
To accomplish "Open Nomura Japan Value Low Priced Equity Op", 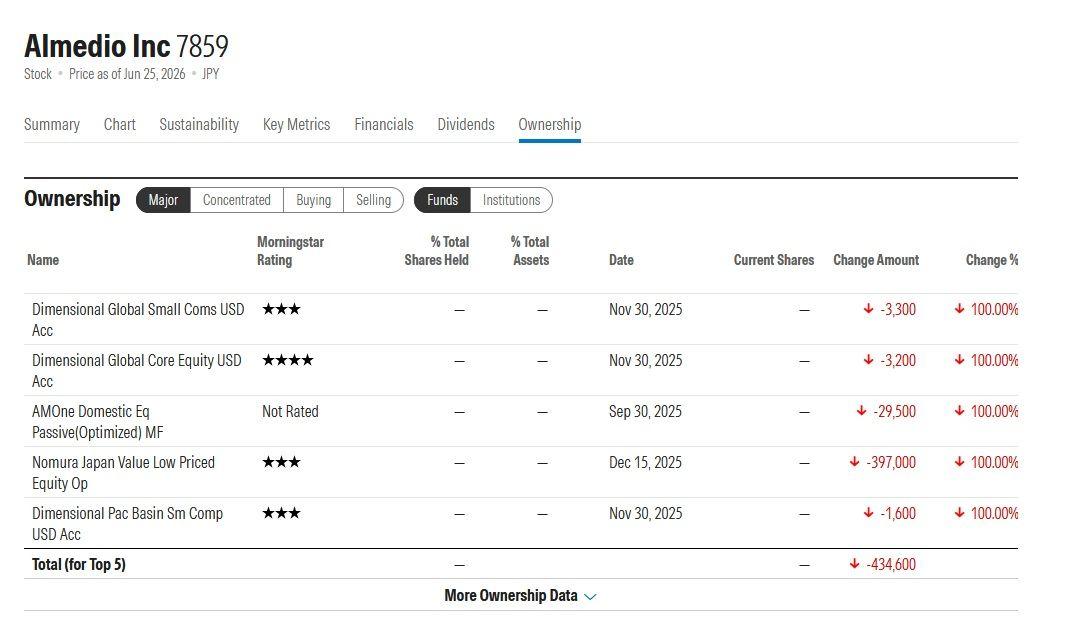I will 124,472.
